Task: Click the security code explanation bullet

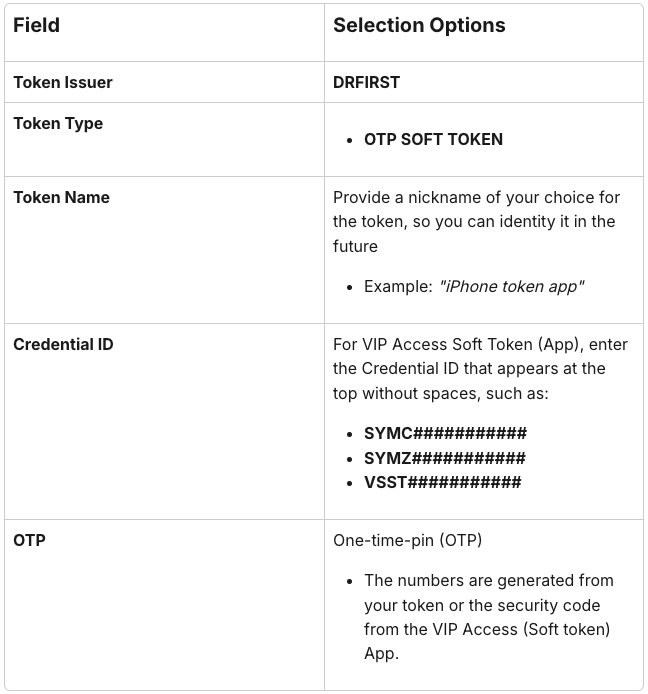Action: pos(489,617)
